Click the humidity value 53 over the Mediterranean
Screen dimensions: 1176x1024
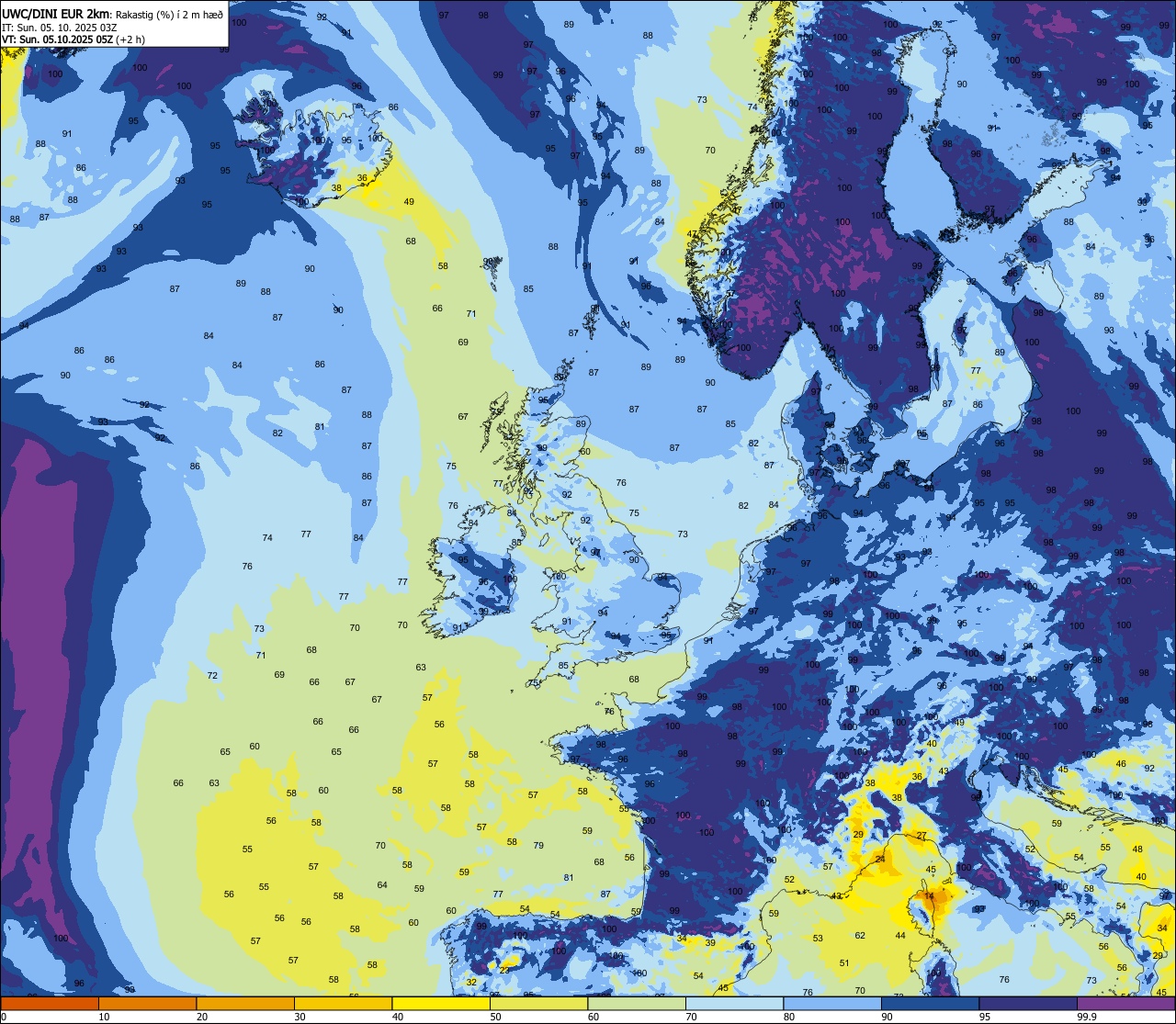818,938
